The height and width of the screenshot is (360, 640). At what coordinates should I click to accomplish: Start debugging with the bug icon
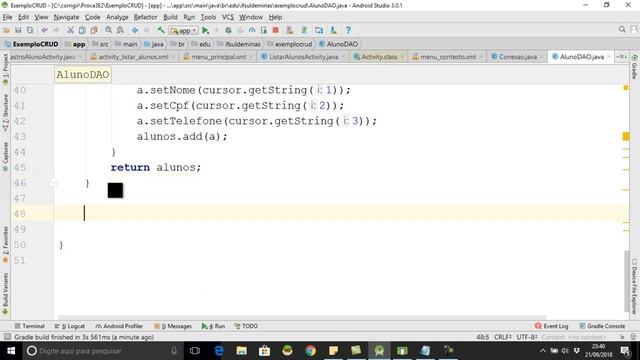click(229, 30)
